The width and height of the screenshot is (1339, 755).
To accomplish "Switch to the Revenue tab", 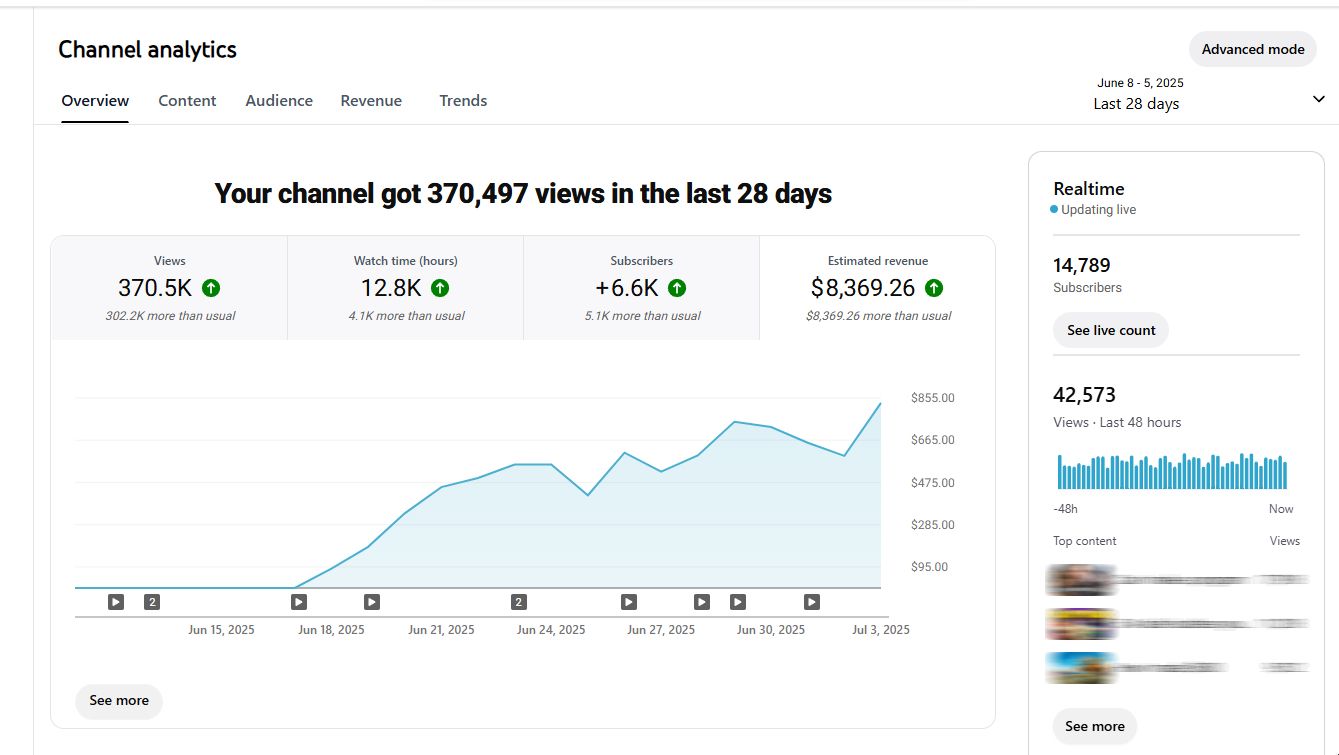I will coord(371,100).
